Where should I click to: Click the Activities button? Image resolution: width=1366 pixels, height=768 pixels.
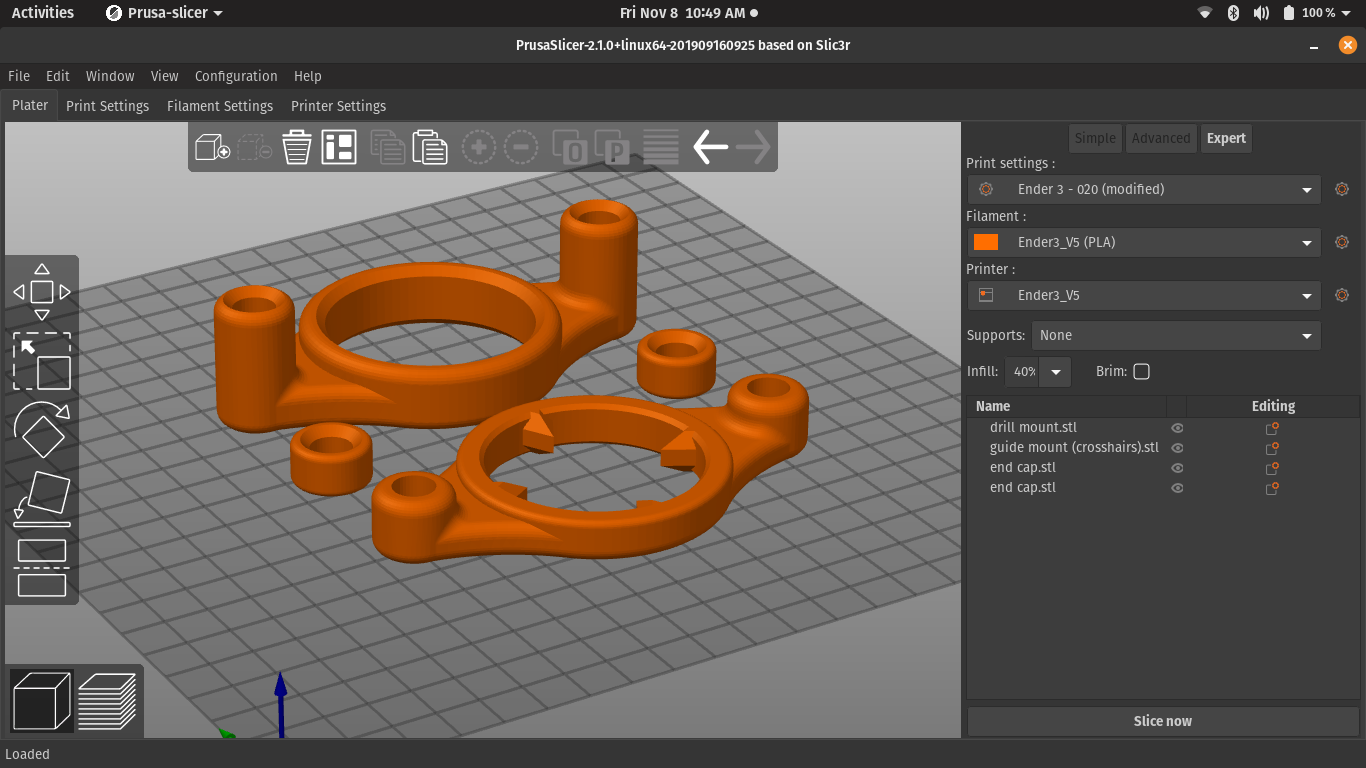coord(43,13)
